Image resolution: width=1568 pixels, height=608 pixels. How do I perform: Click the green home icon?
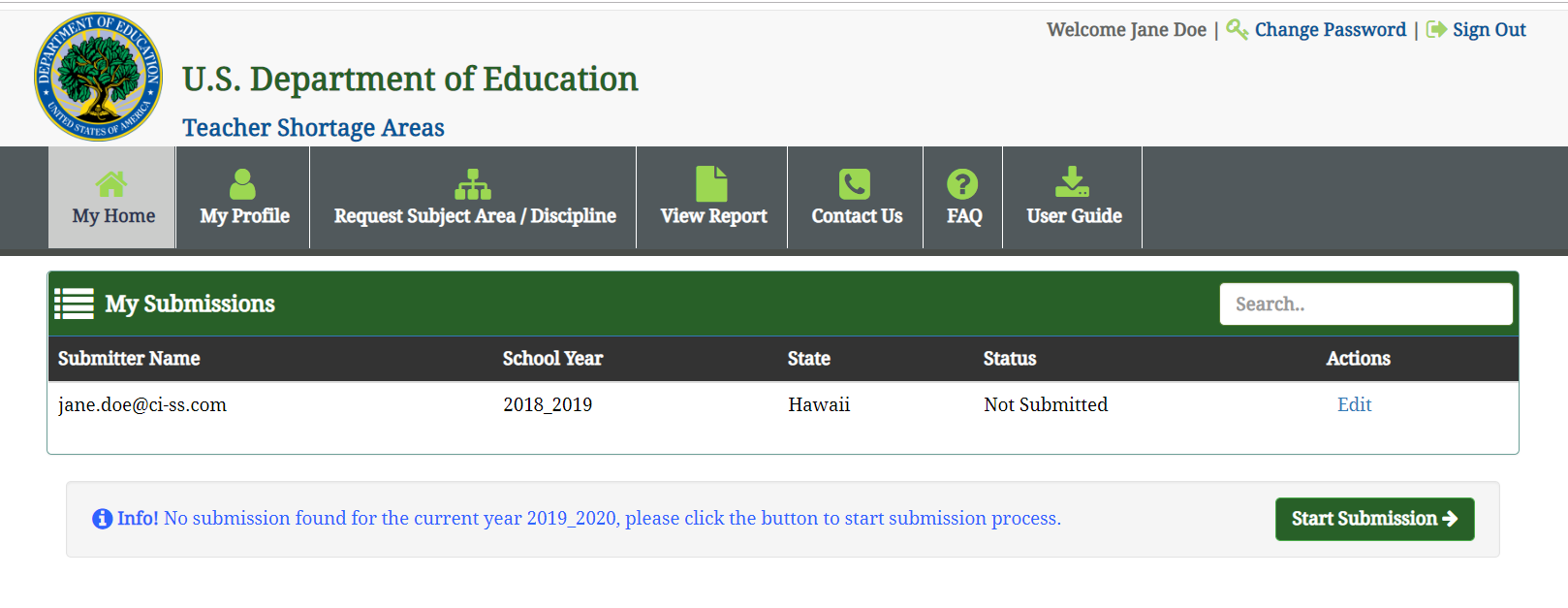coord(111,184)
